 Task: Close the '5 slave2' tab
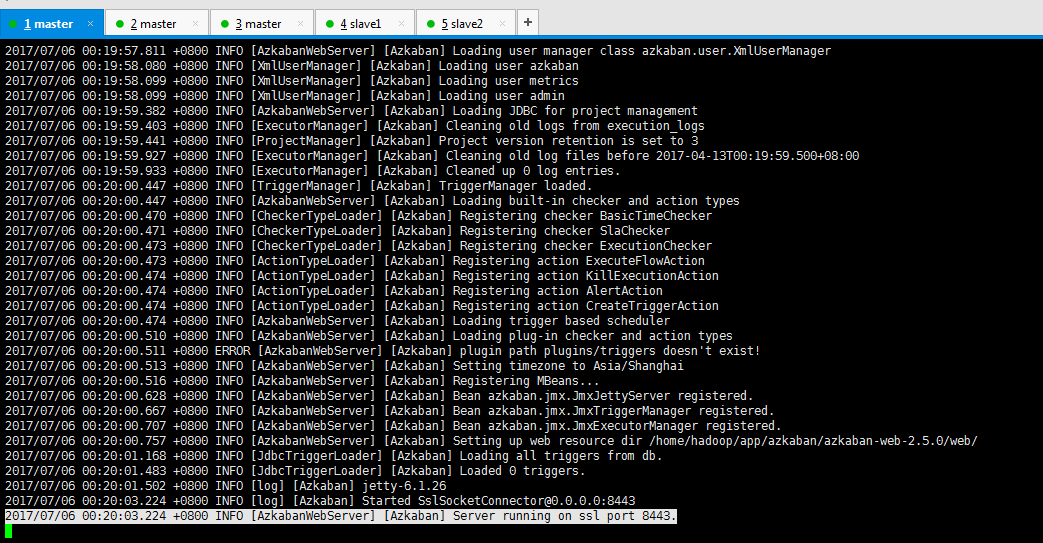point(503,23)
